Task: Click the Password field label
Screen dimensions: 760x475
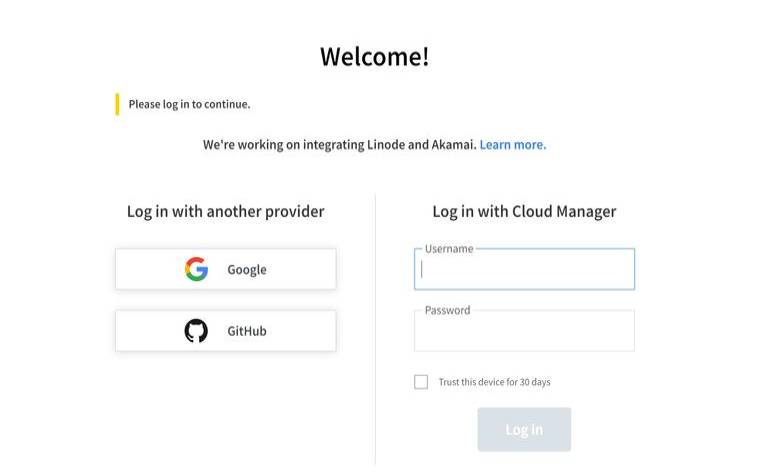Action: tap(447, 310)
